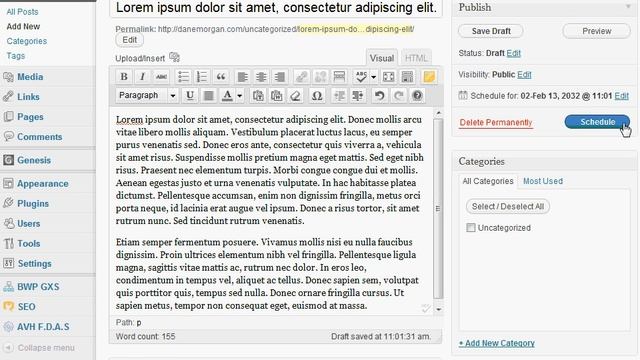Remove formatting with eraser icon

pyautogui.click(x=295, y=96)
